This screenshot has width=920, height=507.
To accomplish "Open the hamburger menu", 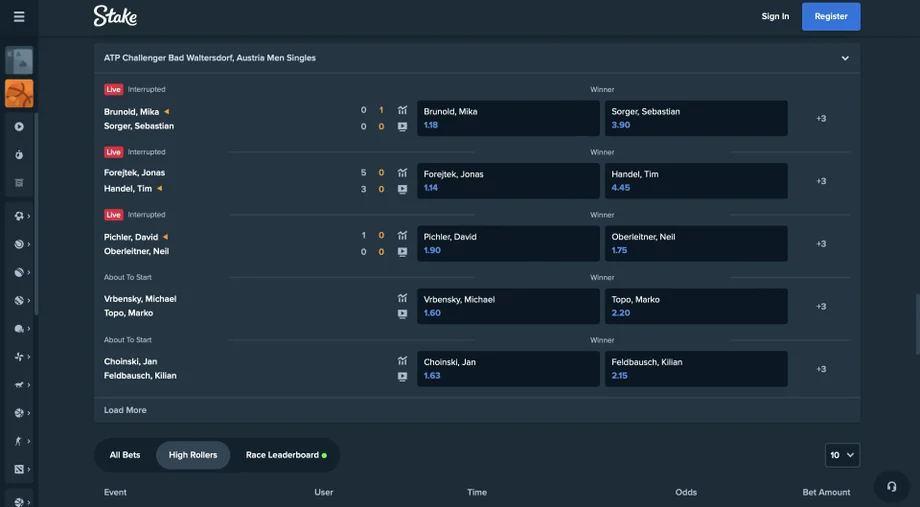I will 19,16.
